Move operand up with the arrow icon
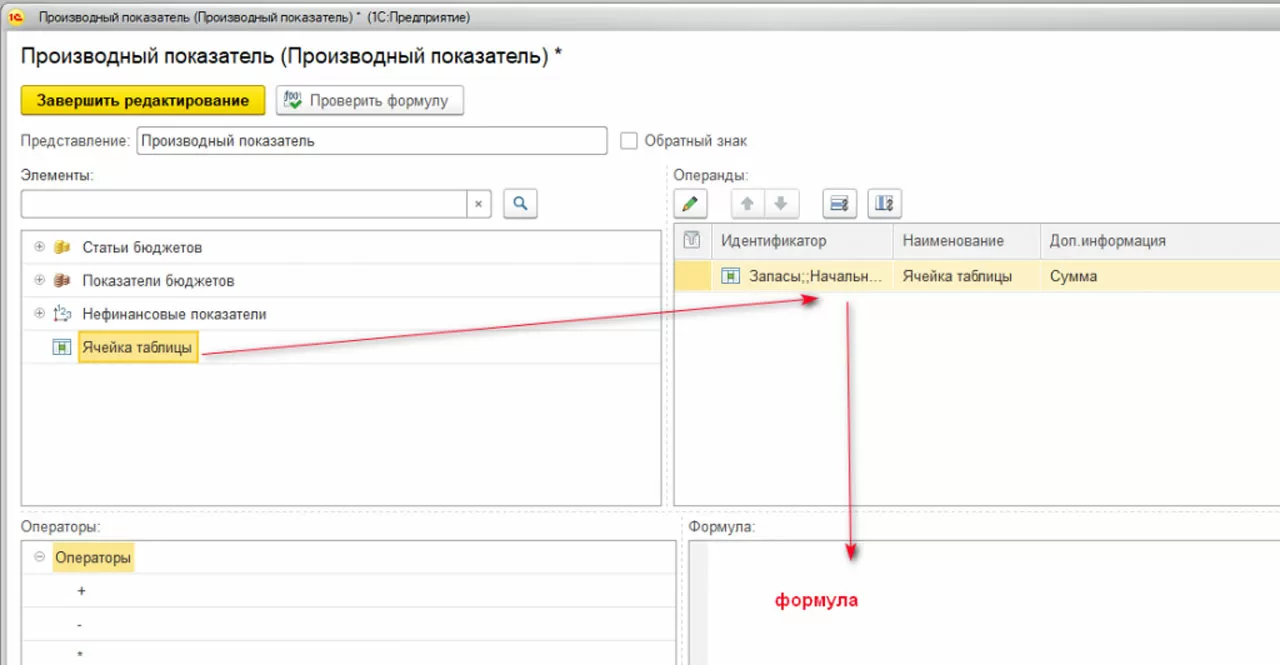The width and height of the screenshot is (1280, 665). click(x=746, y=204)
